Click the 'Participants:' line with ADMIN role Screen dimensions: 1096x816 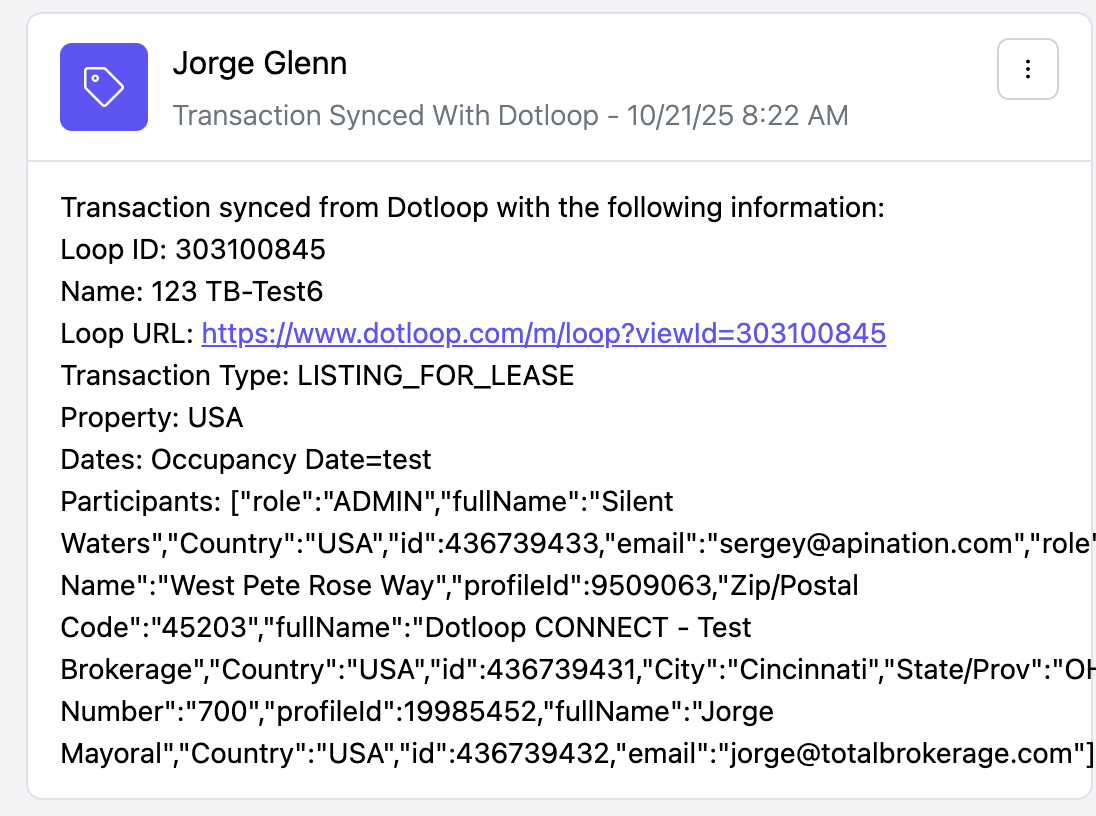pyautogui.click(x=367, y=501)
